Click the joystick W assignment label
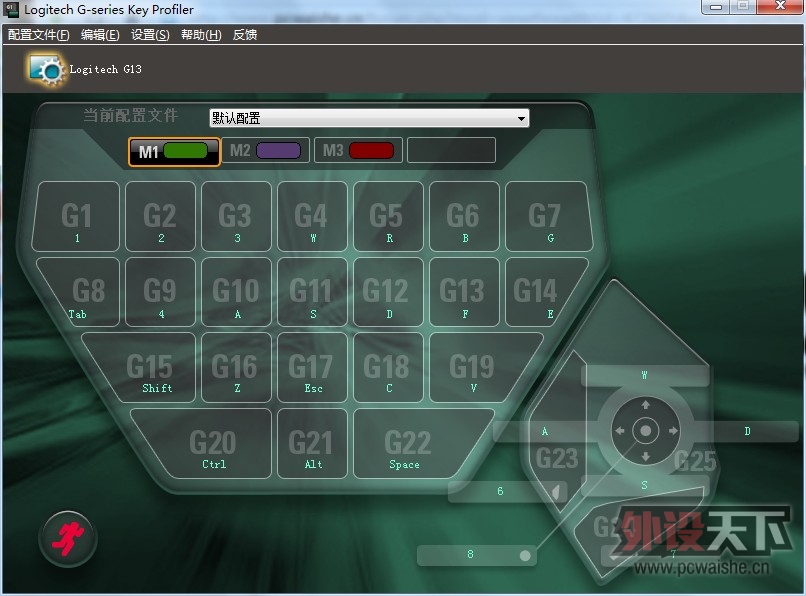806x596 pixels. click(645, 375)
